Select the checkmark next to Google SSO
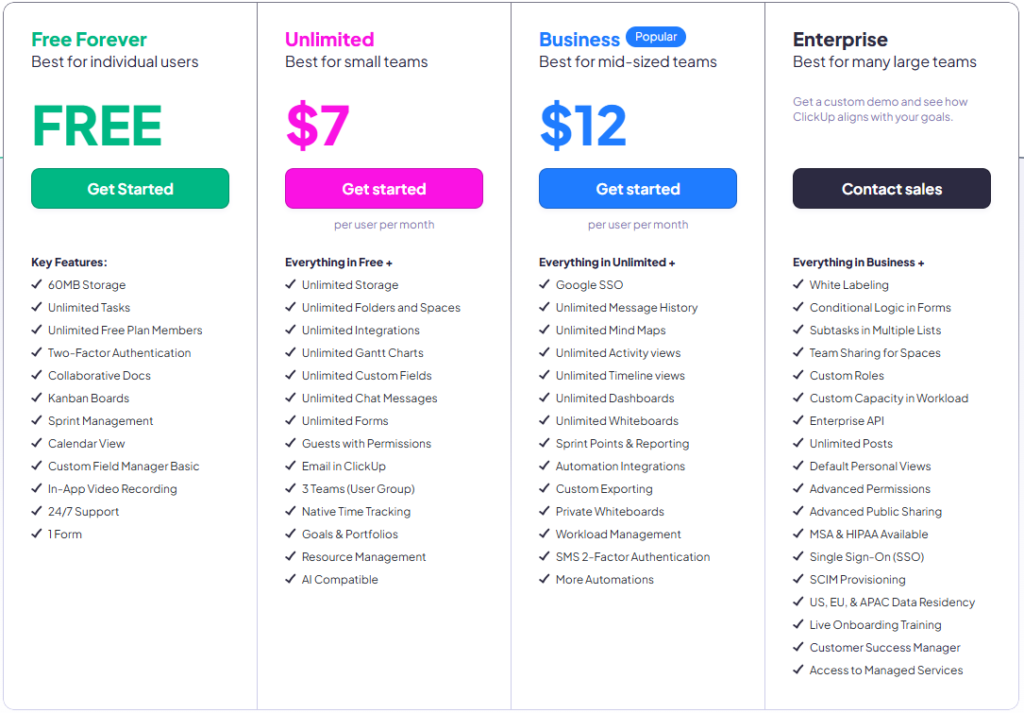The width and height of the screenshot is (1024, 713). (544, 284)
